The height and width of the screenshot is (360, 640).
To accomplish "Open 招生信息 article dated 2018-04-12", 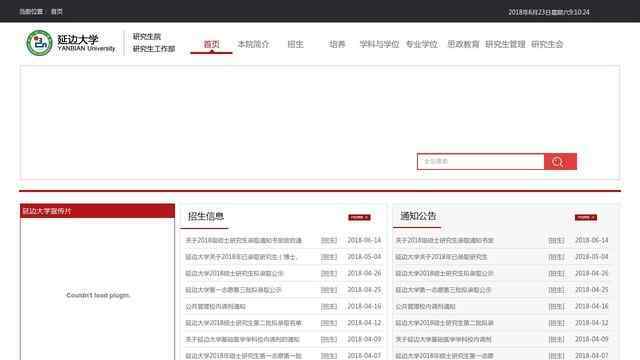I will click(244, 323).
